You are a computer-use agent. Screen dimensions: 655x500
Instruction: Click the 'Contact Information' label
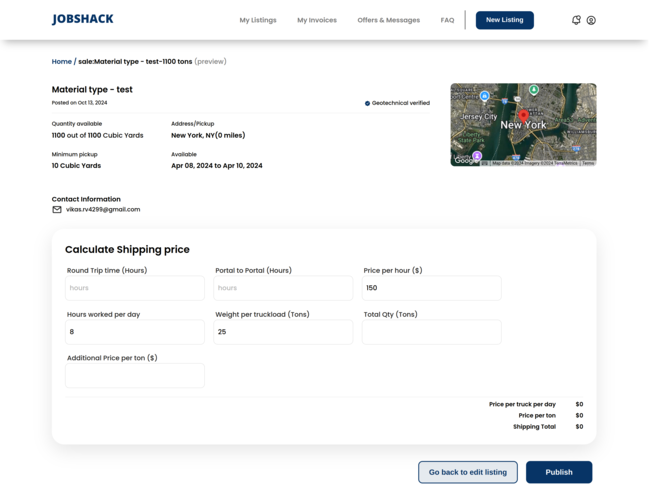click(86, 199)
